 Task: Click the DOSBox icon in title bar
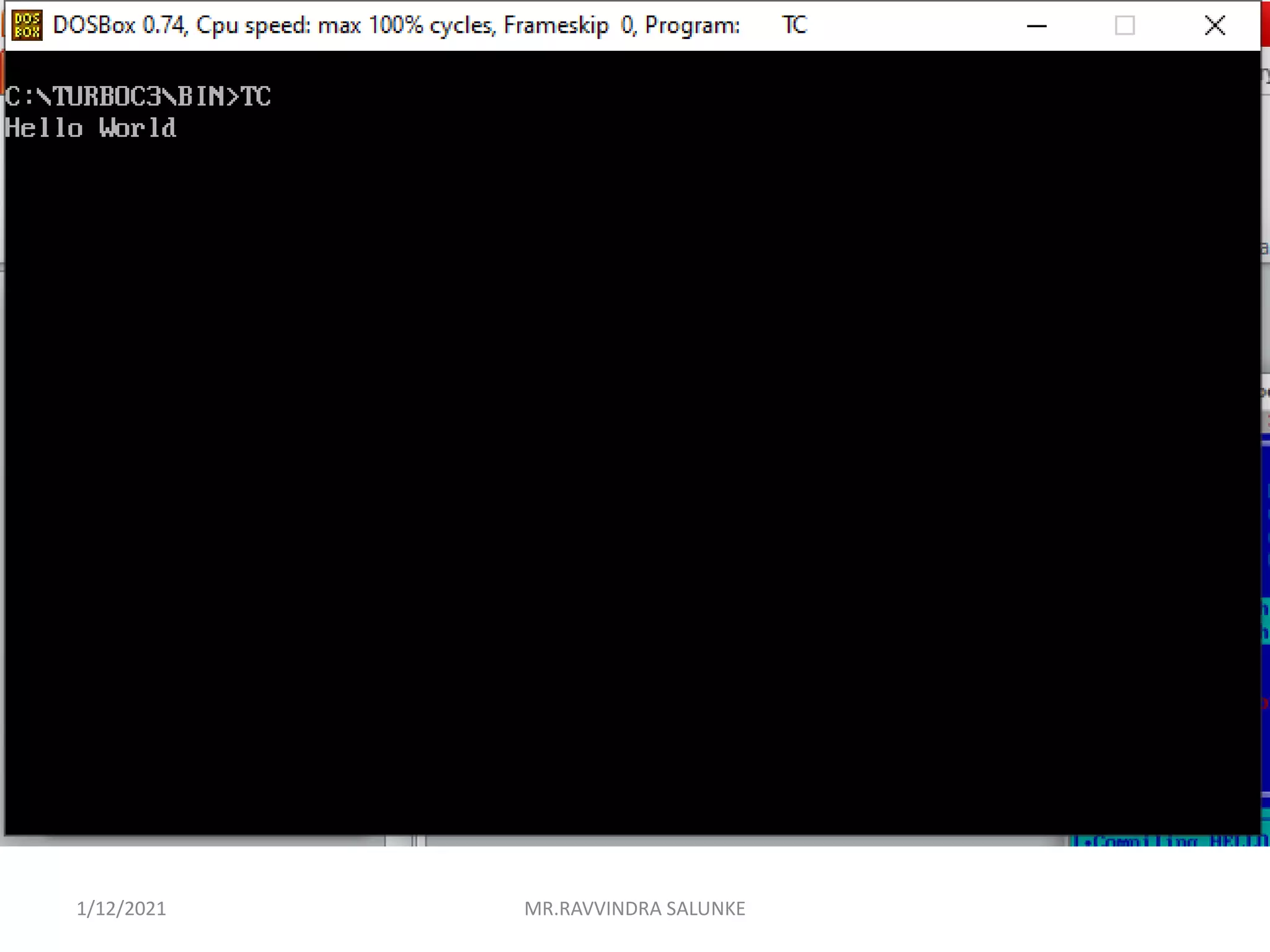pyautogui.click(x=27, y=25)
